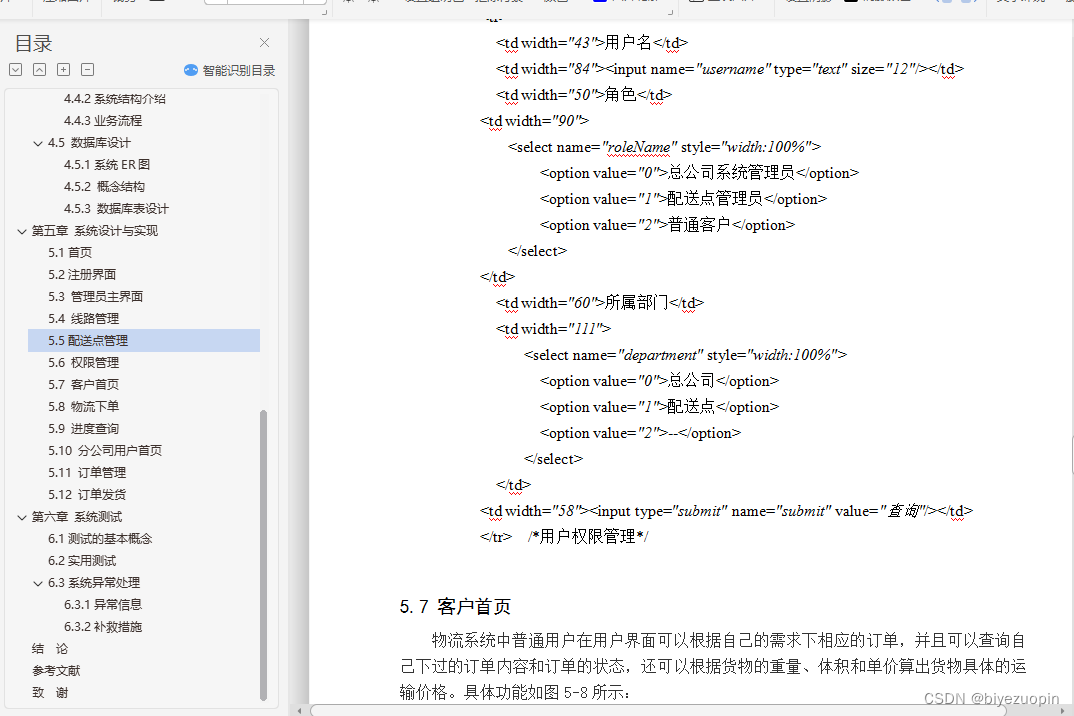
Task: Click the text 所属部门 in table cell code
Action: pos(636,303)
